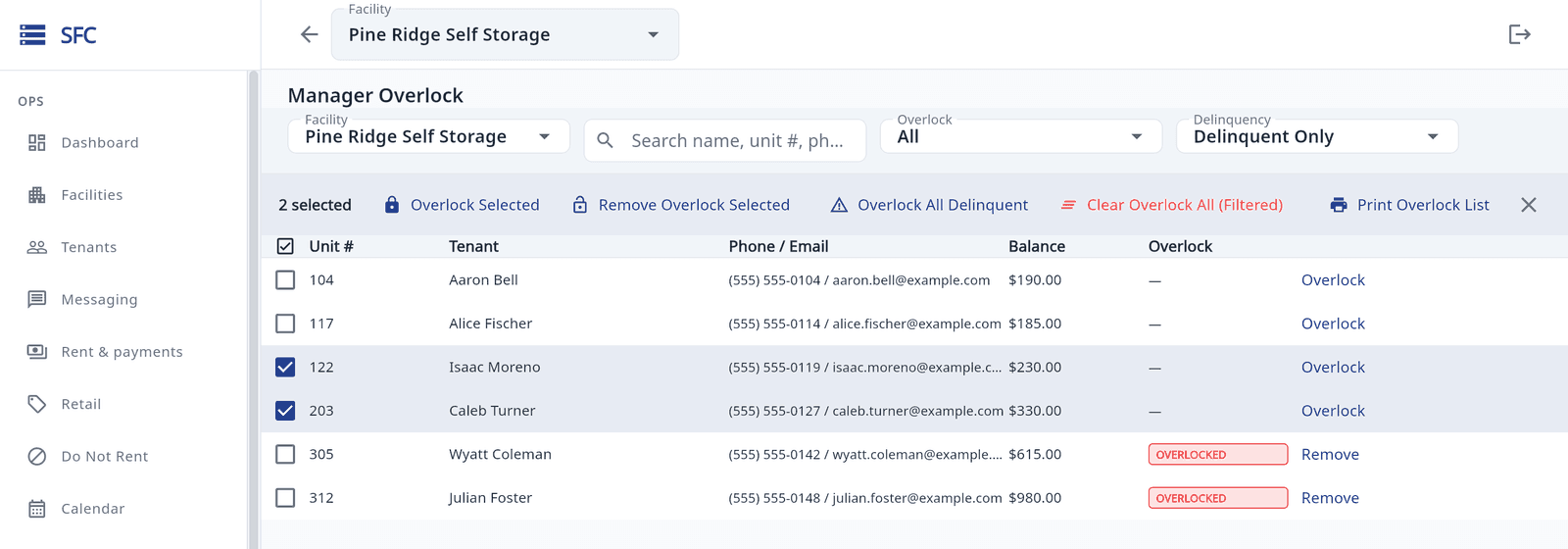Open the top bar Facility dropdown

505,34
